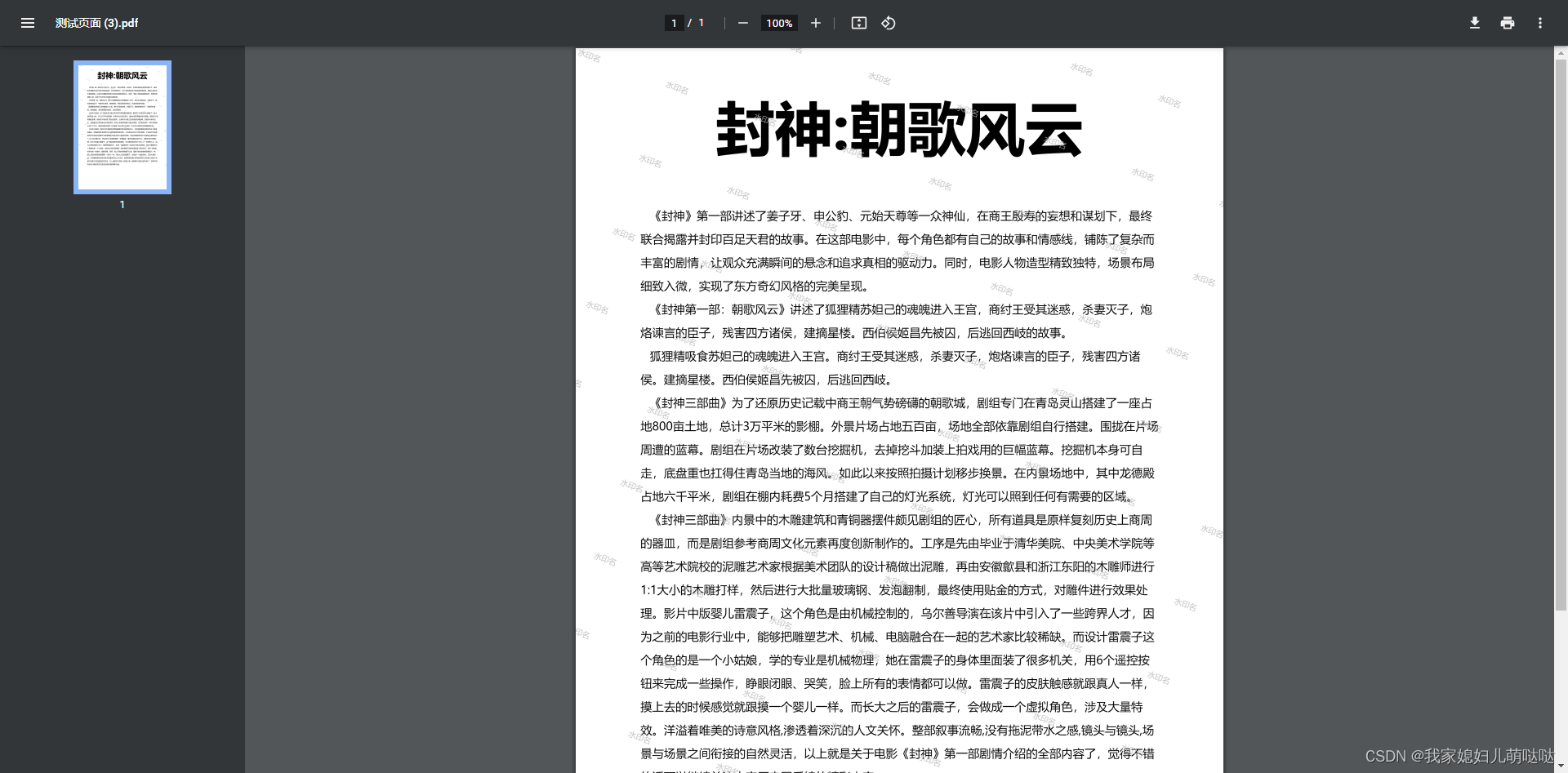Click the fit to page icon
The width and height of the screenshot is (1568, 773).
tap(859, 23)
